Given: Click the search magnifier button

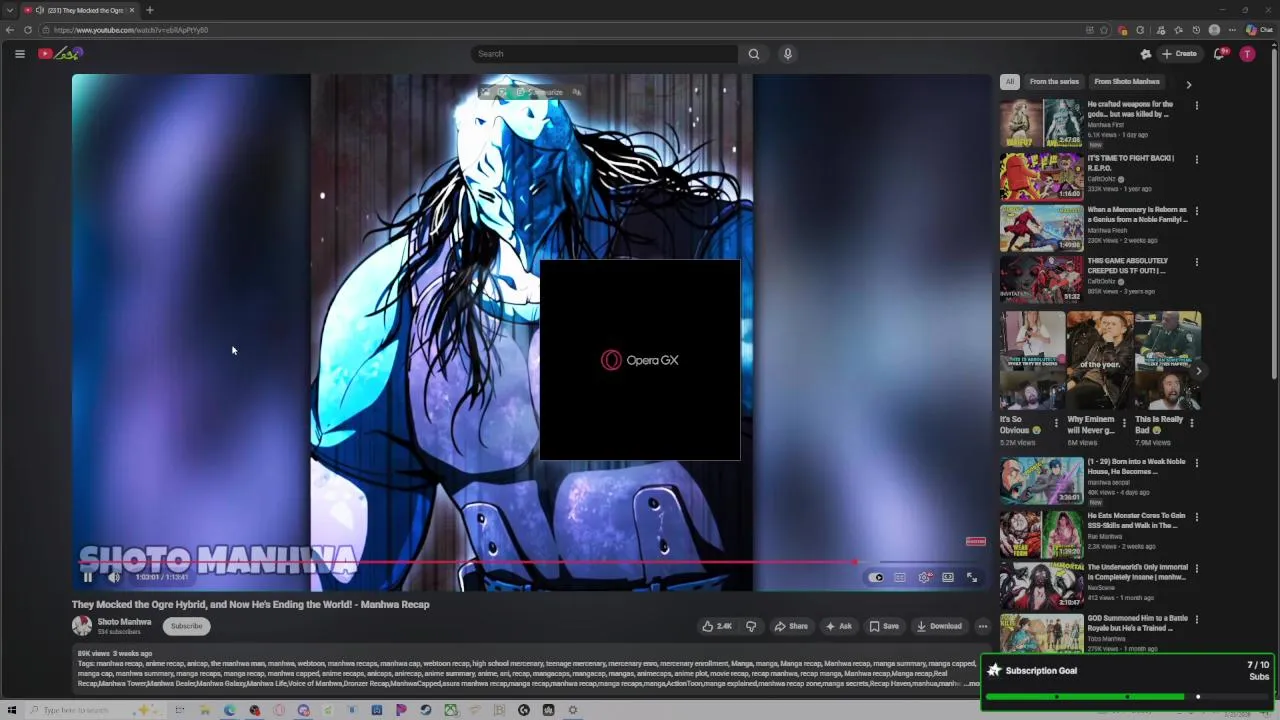Looking at the screenshot, I should pos(754,54).
